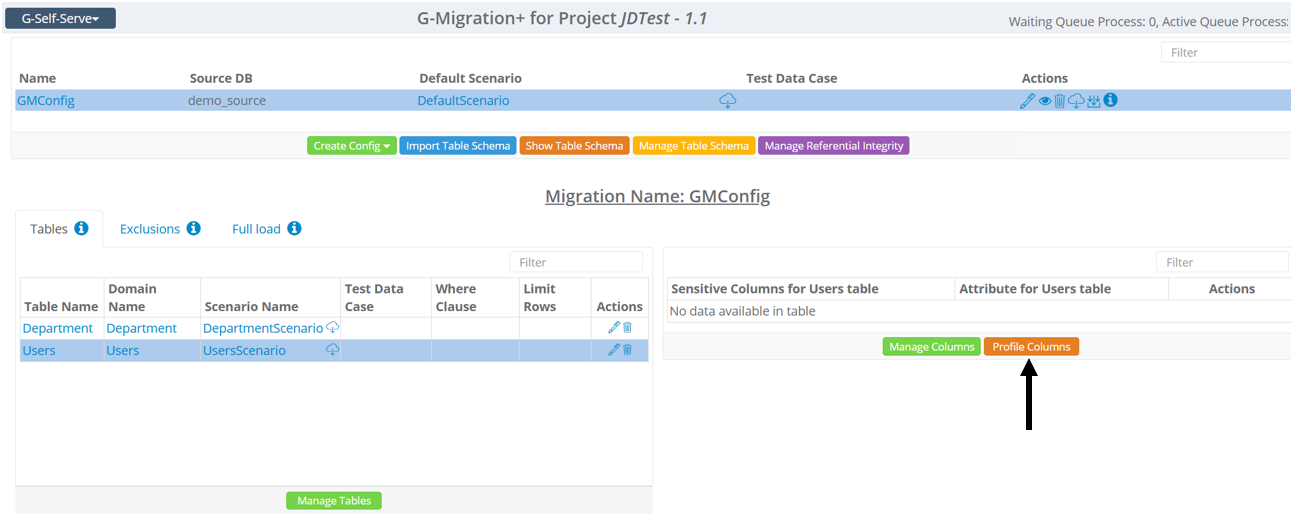Image resolution: width=1291 pixels, height=516 pixels.
Task: Open the DepartmentScenario link
Action: [263, 328]
